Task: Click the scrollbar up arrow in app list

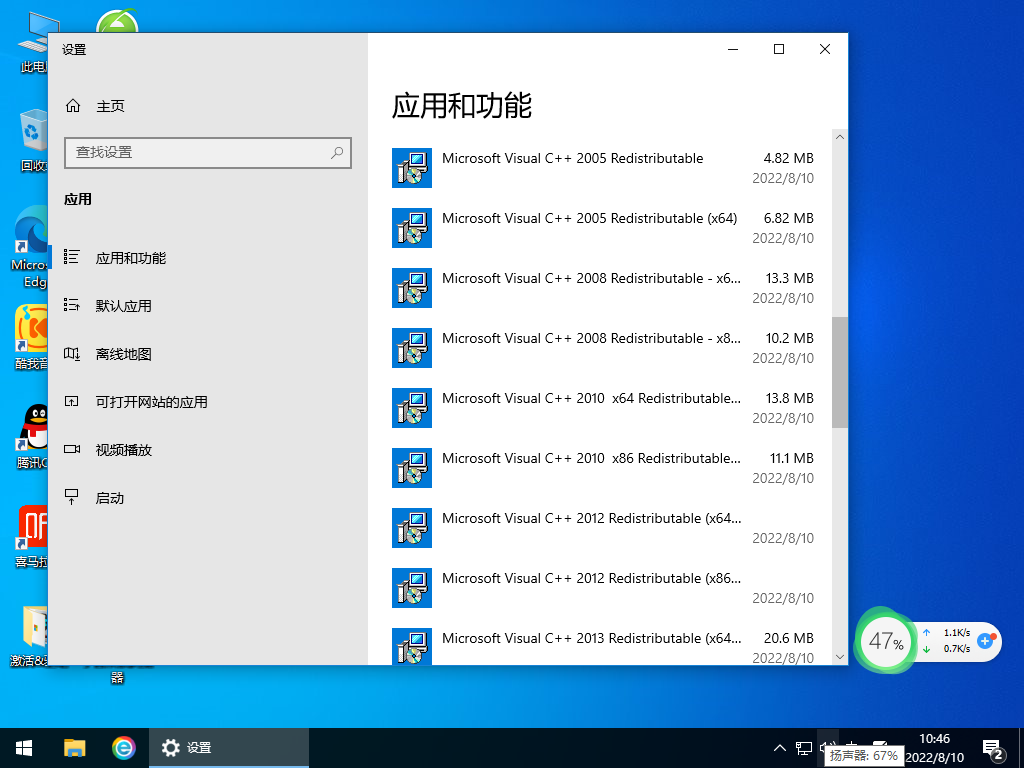Action: [x=840, y=137]
